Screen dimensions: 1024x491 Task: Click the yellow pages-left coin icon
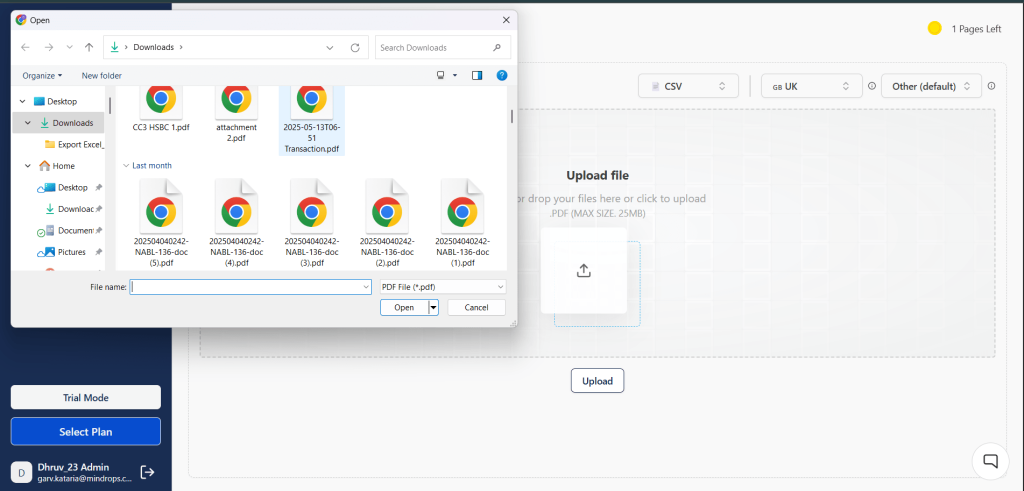[x=935, y=29]
